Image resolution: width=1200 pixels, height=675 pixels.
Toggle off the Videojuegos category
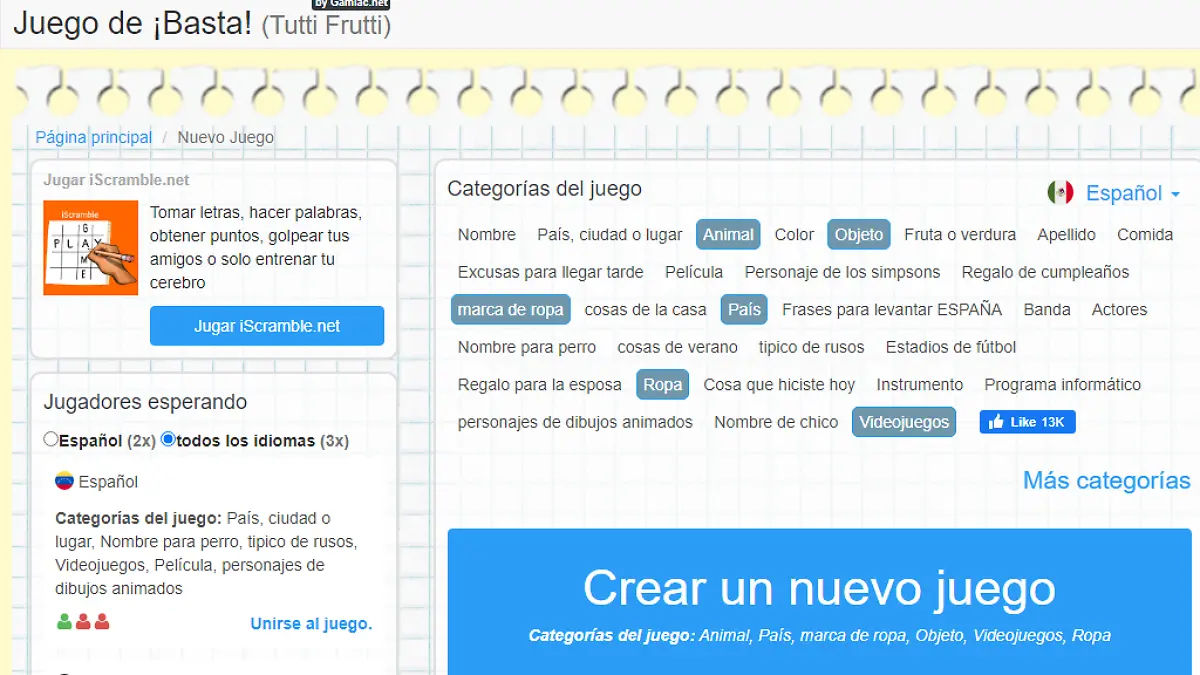(903, 422)
